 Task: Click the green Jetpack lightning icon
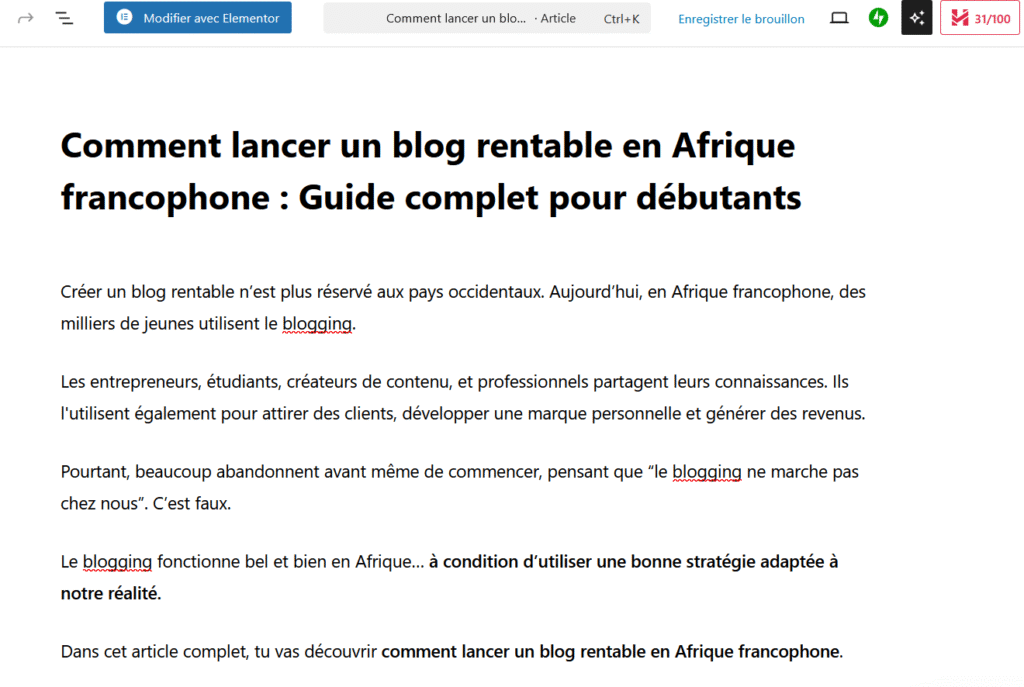(878, 18)
